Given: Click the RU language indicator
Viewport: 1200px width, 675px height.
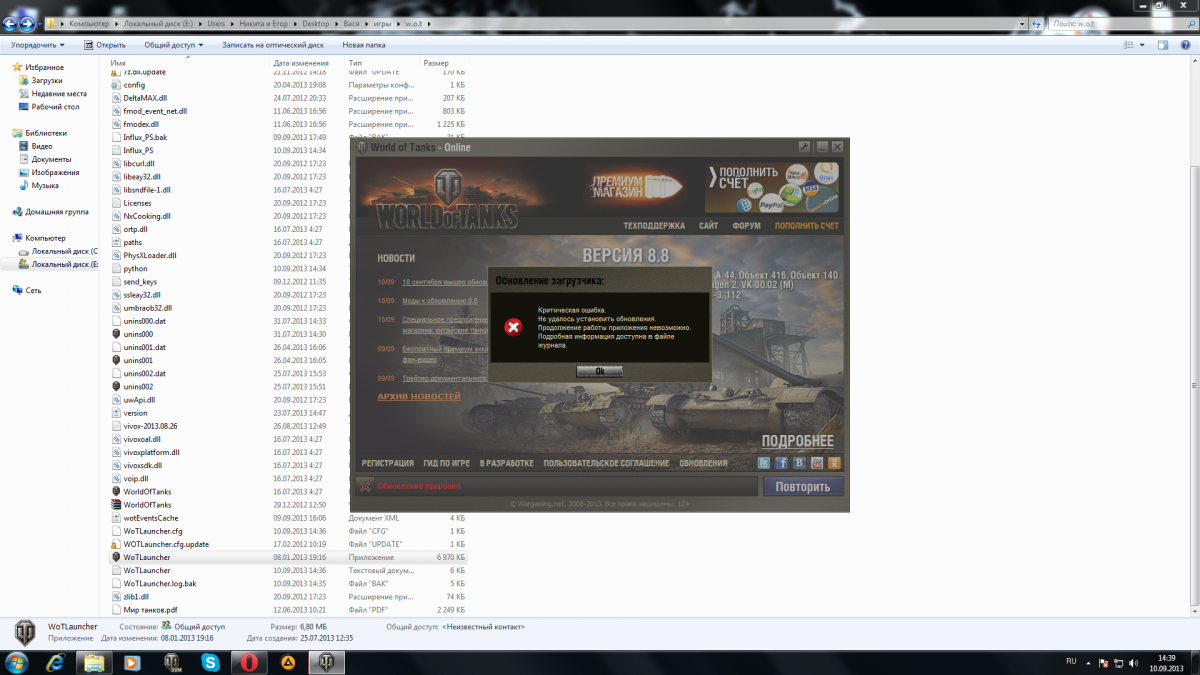Looking at the screenshot, I should point(1071,662).
